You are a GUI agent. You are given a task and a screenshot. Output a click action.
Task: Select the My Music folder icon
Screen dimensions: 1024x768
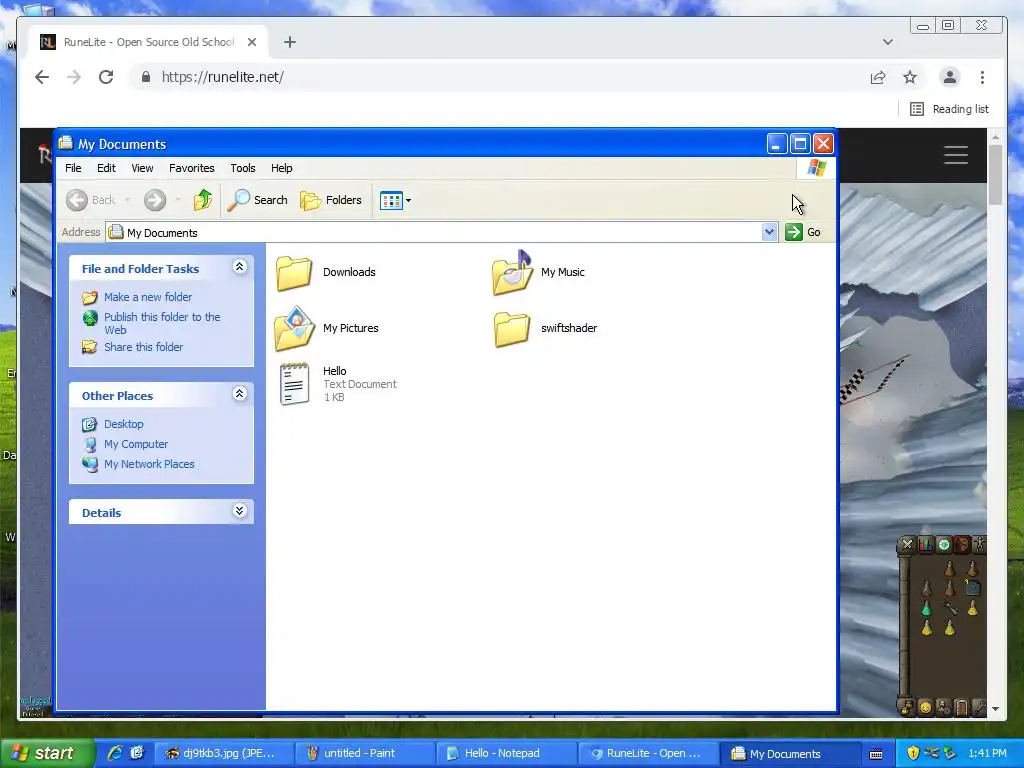(x=513, y=272)
